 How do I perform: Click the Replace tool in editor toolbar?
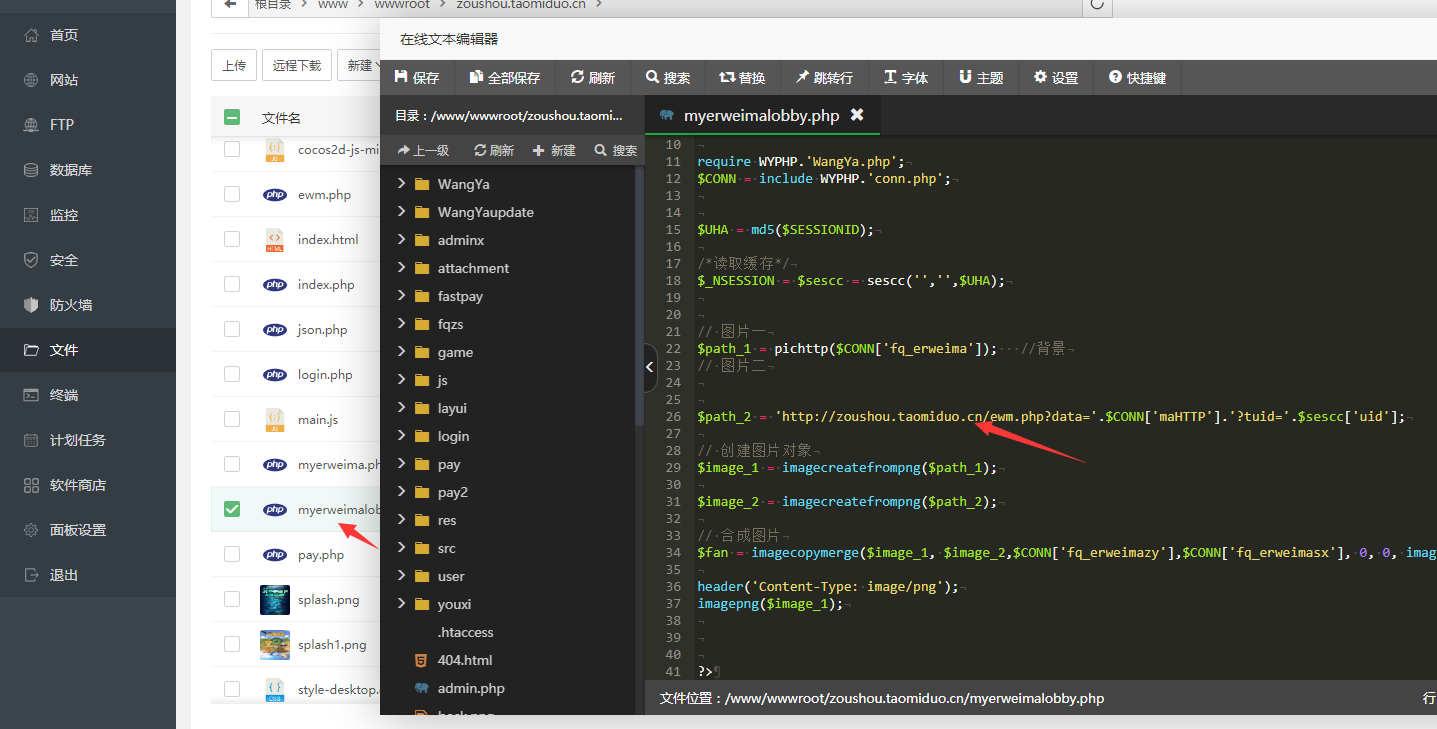tap(741, 77)
